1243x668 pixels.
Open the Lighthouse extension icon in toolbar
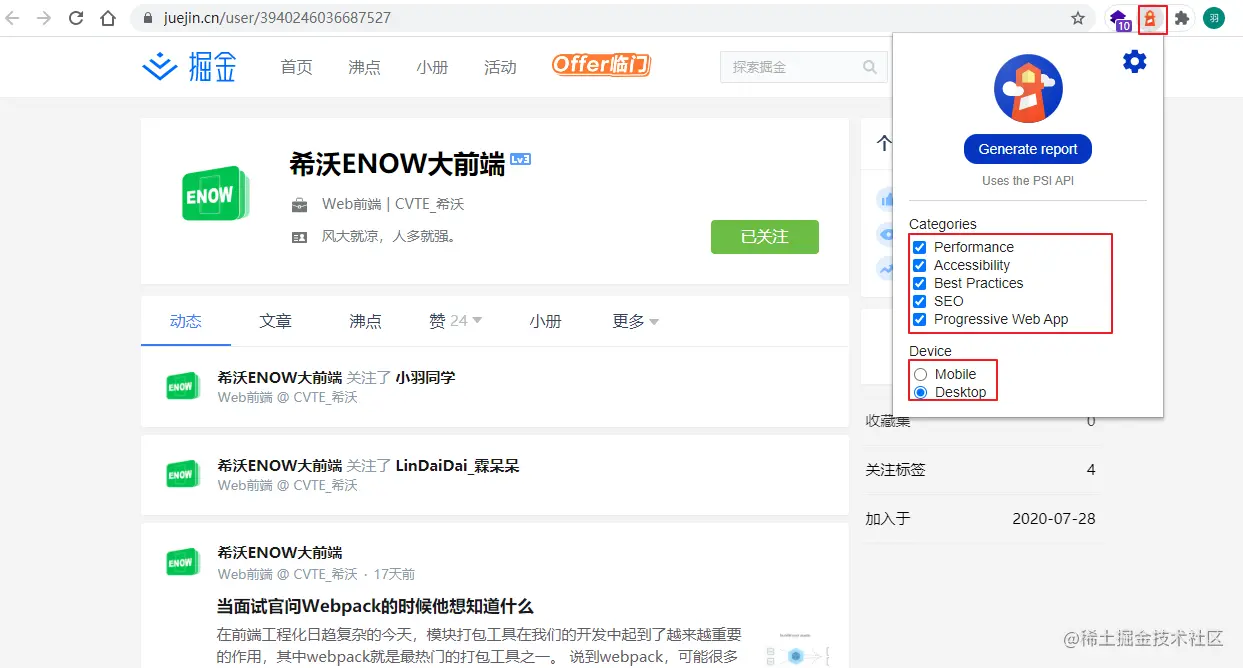pos(1151,18)
